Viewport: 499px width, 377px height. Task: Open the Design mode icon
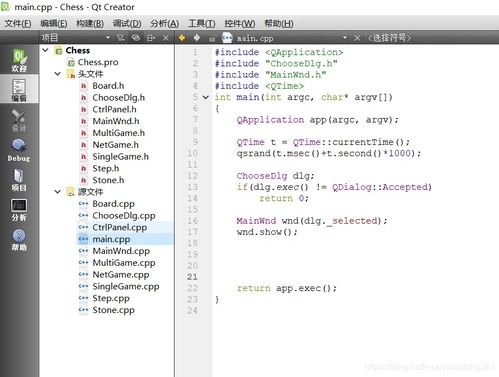point(19,119)
